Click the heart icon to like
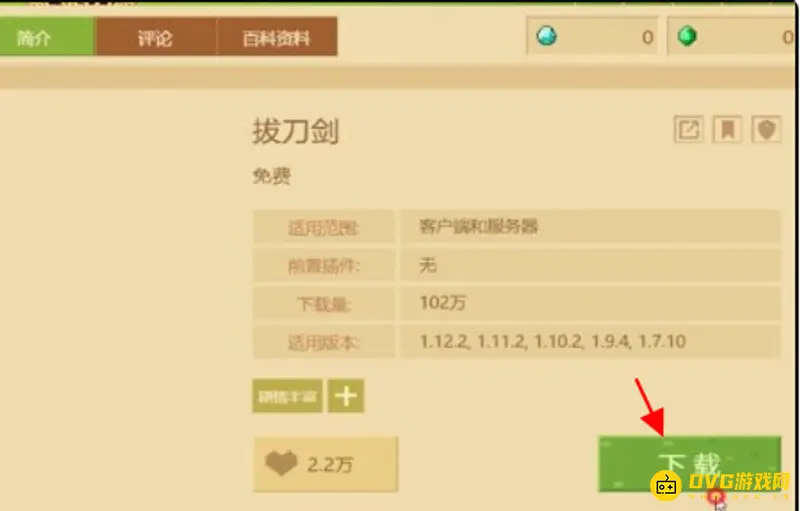 281,464
